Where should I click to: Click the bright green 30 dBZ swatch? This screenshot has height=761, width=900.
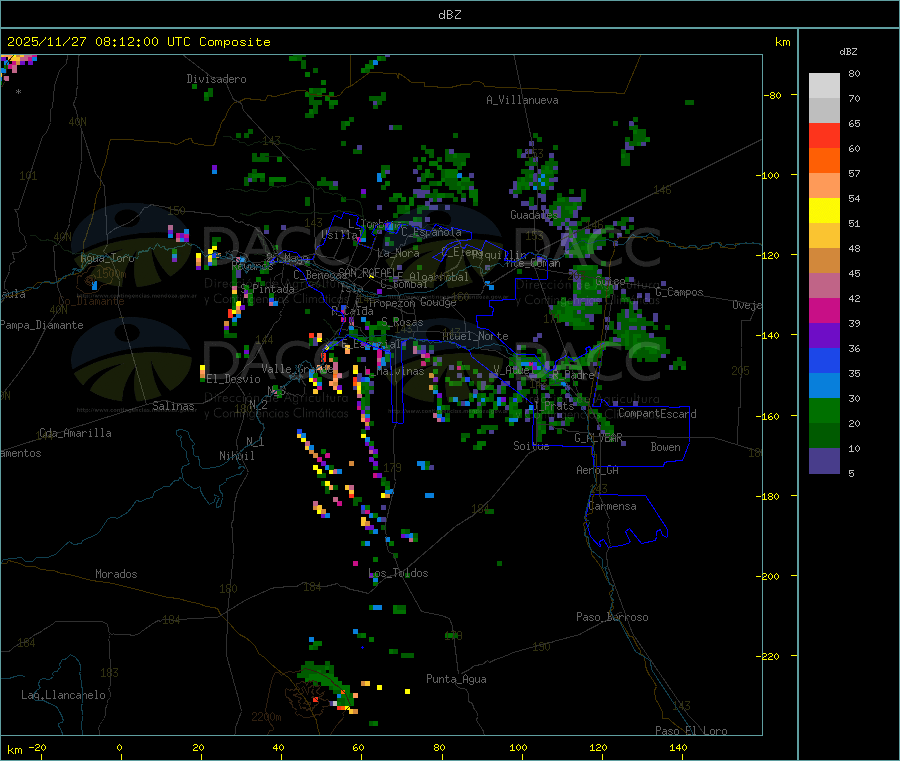point(824,410)
